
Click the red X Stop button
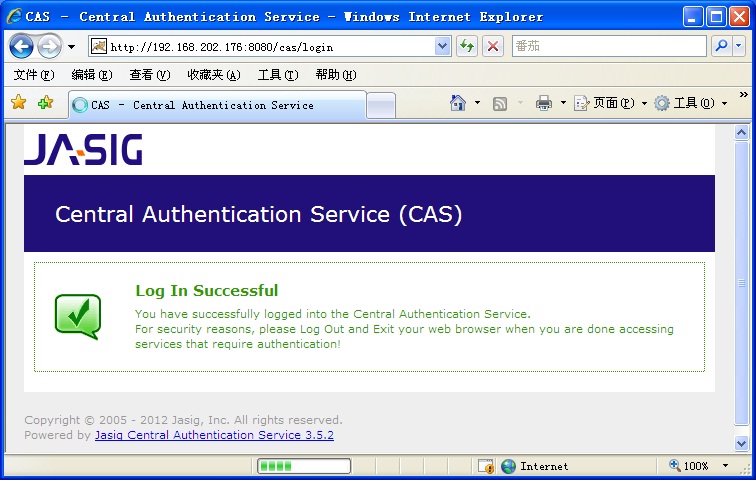pyautogui.click(x=493, y=46)
